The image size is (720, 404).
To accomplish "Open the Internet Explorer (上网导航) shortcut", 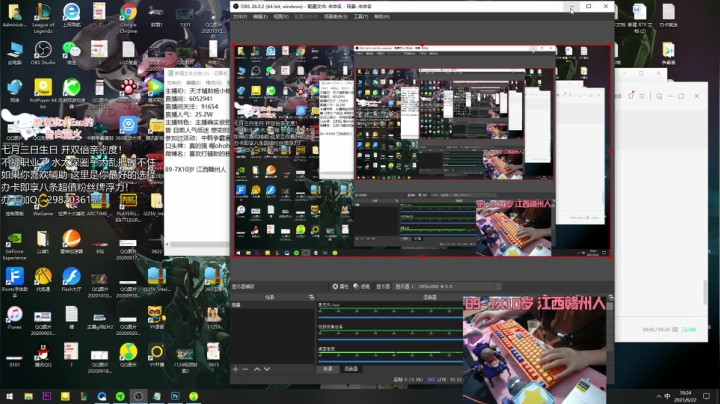I will [x=71, y=15].
